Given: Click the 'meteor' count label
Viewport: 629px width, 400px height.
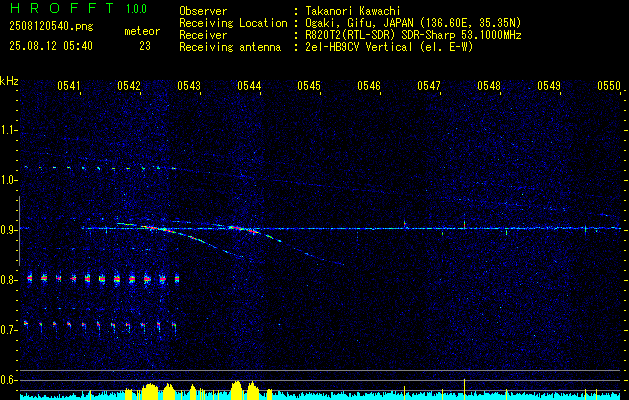Looking at the screenshot, I should tap(142, 31).
